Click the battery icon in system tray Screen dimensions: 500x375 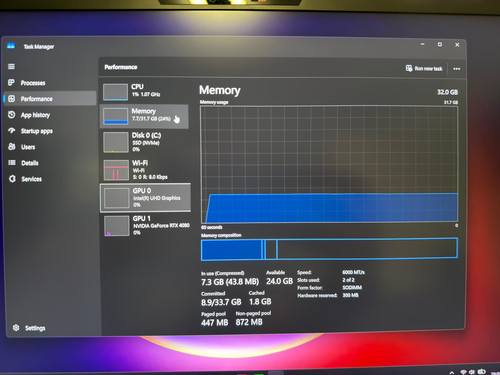click(x=482, y=371)
